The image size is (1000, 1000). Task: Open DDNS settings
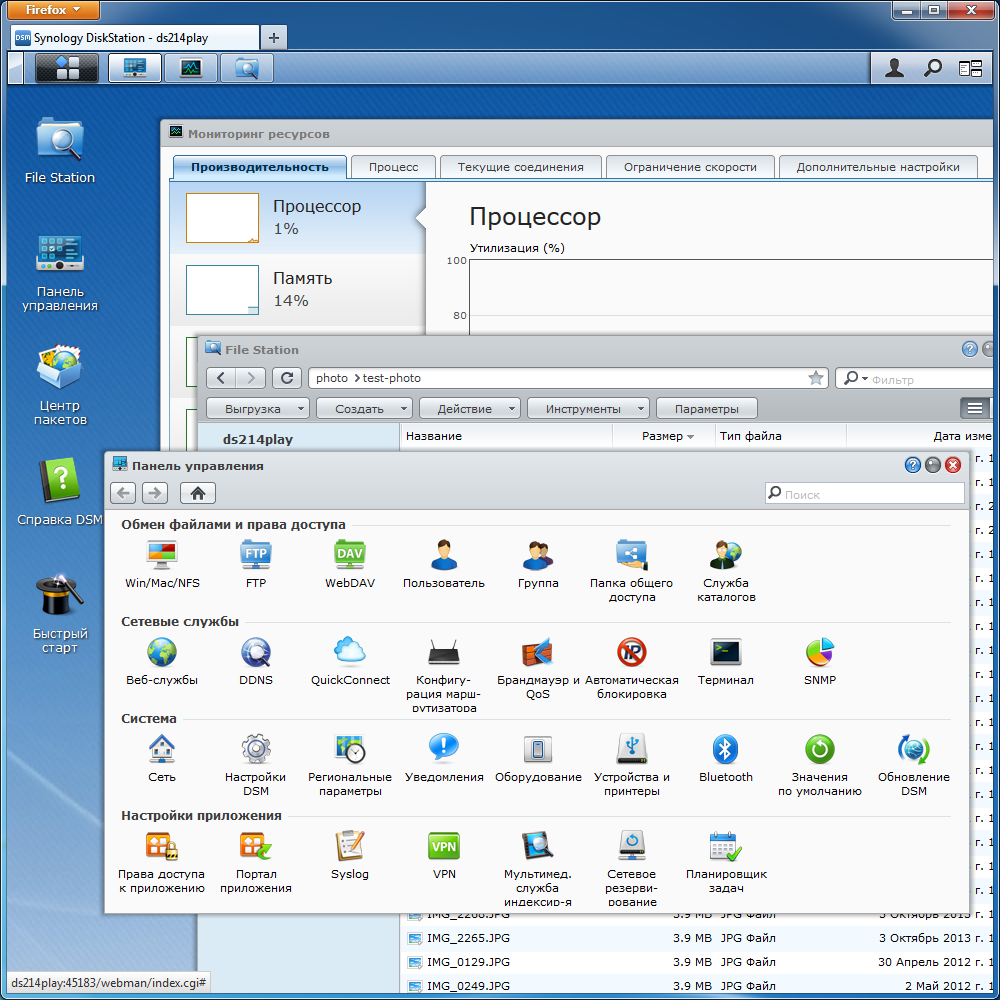click(x=256, y=661)
